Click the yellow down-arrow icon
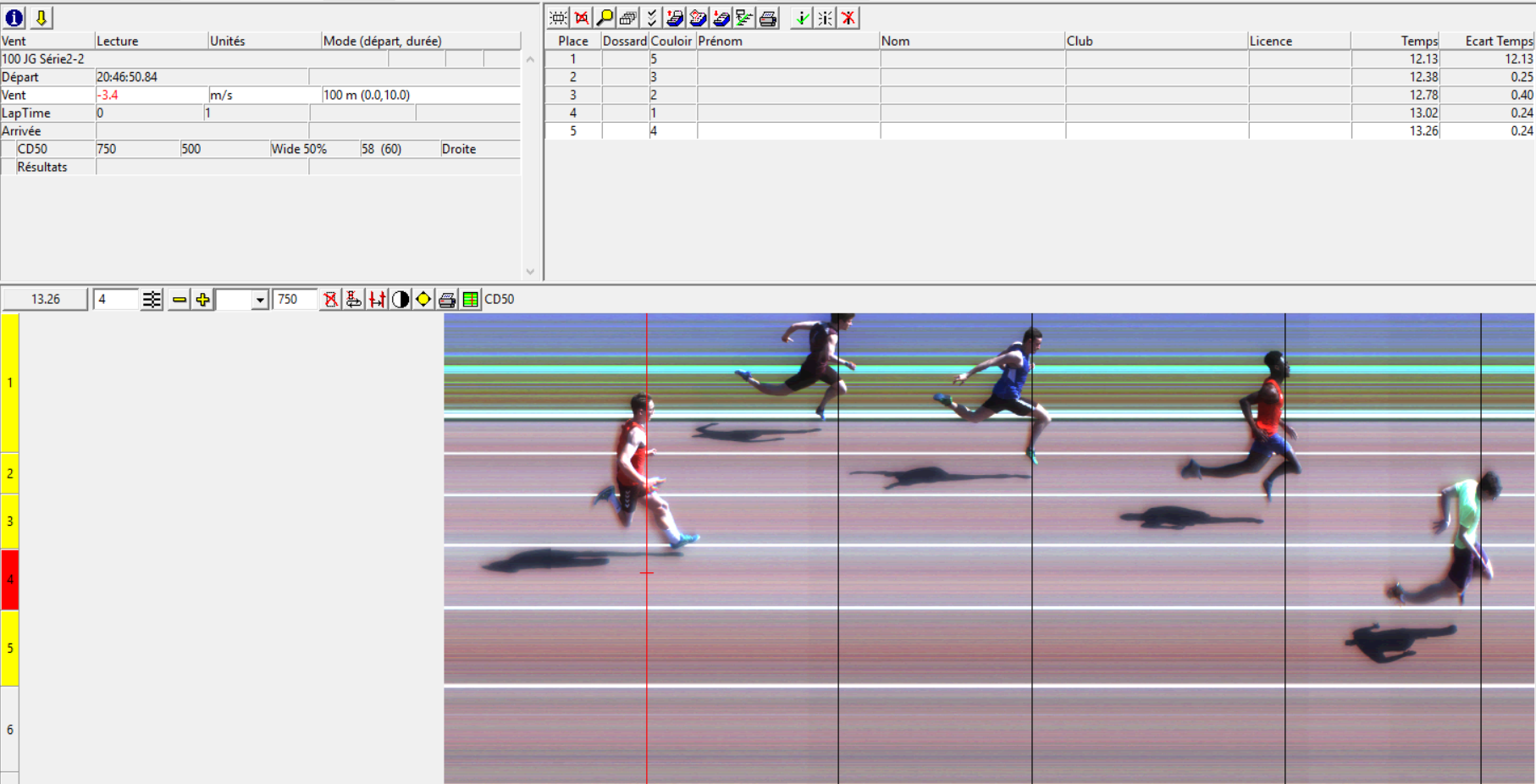Image resolution: width=1536 pixels, height=784 pixels. point(41,18)
